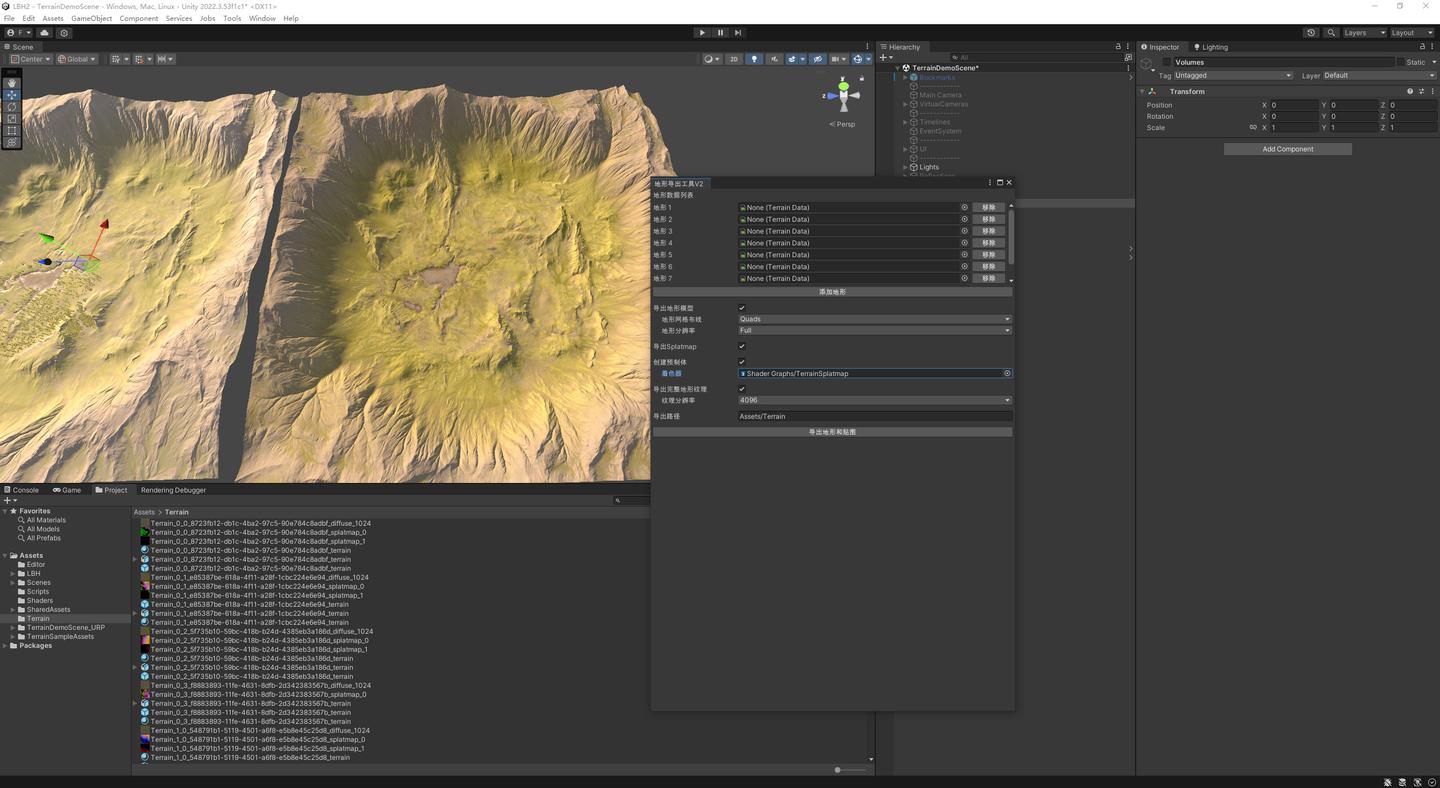Viewport: 1440px width, 788px height.
Task: Click the search icon in the top toolbar
Action: 1331,32
